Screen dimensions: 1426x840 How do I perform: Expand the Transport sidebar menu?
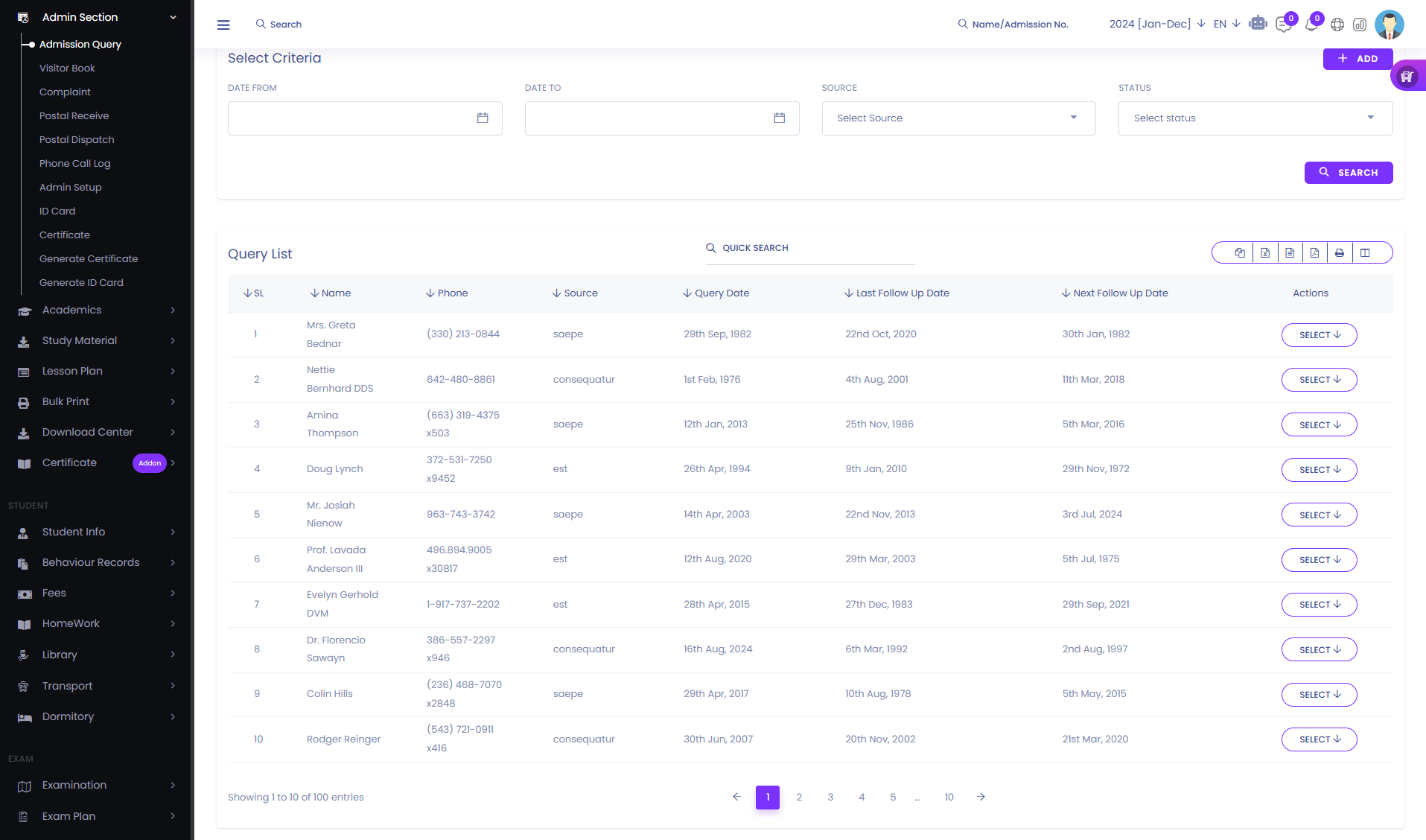pos(97,686)
